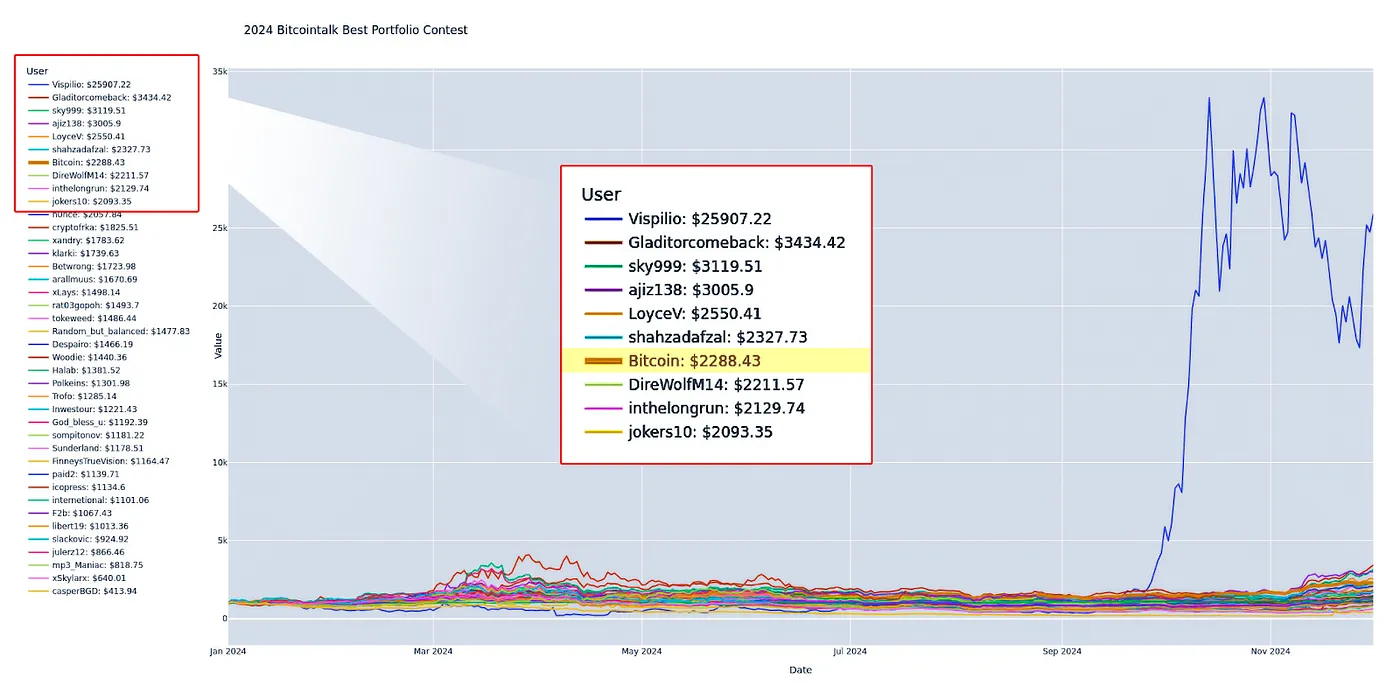Screen dimensions: 1400x700
Task: Click the julerz12 legend entry
Action: (x=77, y=552)
